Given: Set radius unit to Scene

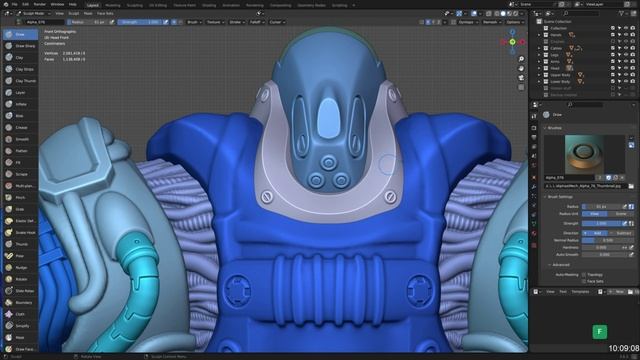Looking at the screenshot, I should point(621,214).
